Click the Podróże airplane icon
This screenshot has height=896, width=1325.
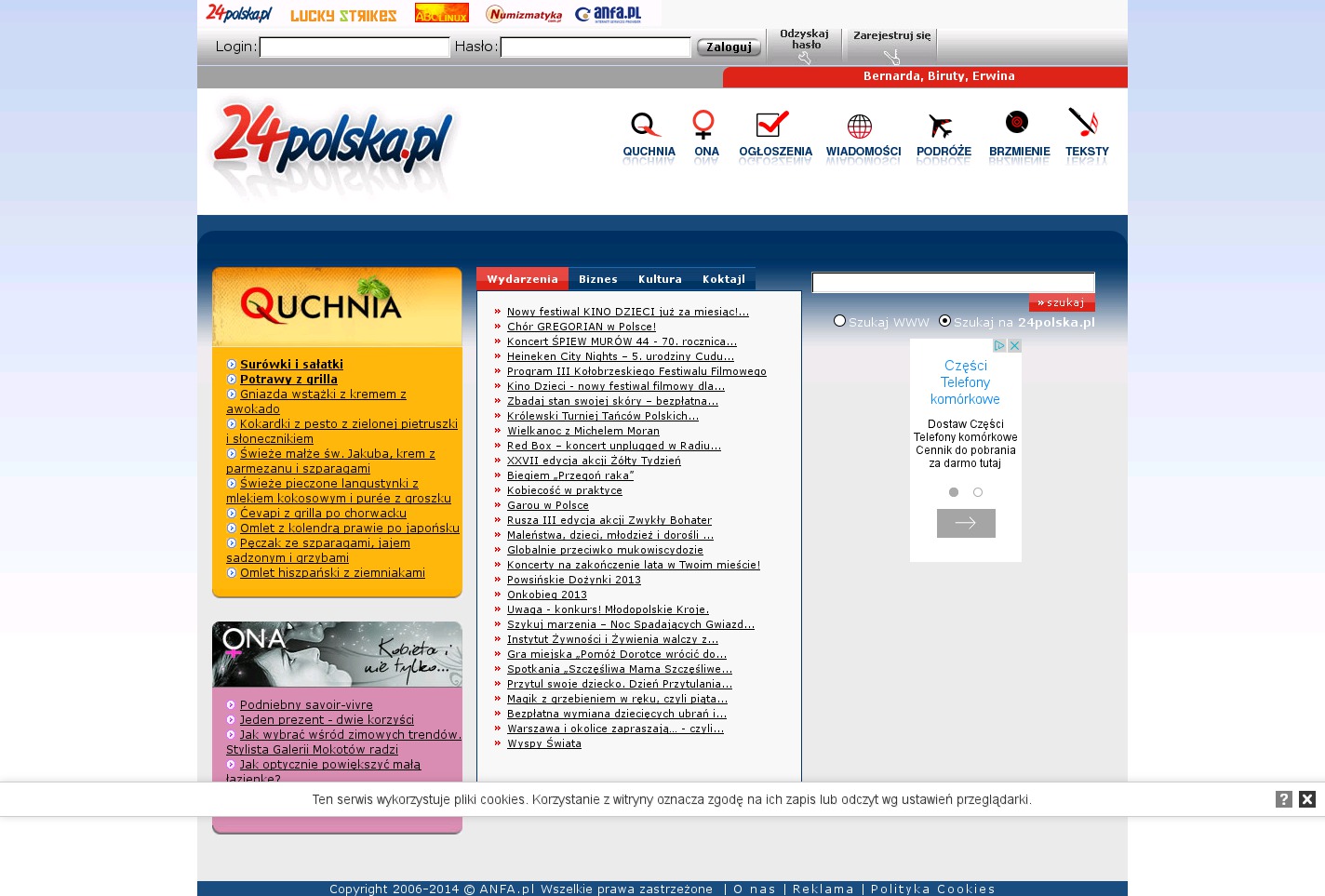[x=941, y=126]
